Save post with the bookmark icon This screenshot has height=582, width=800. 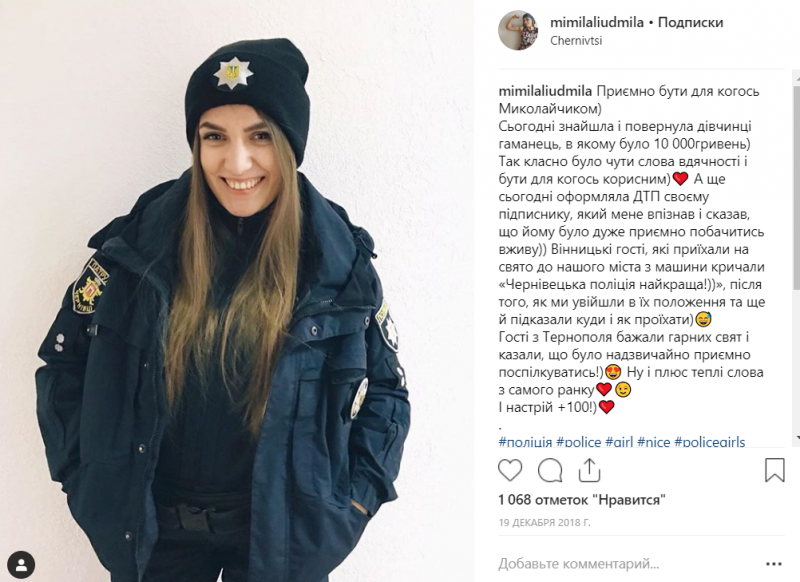point(774,470)
